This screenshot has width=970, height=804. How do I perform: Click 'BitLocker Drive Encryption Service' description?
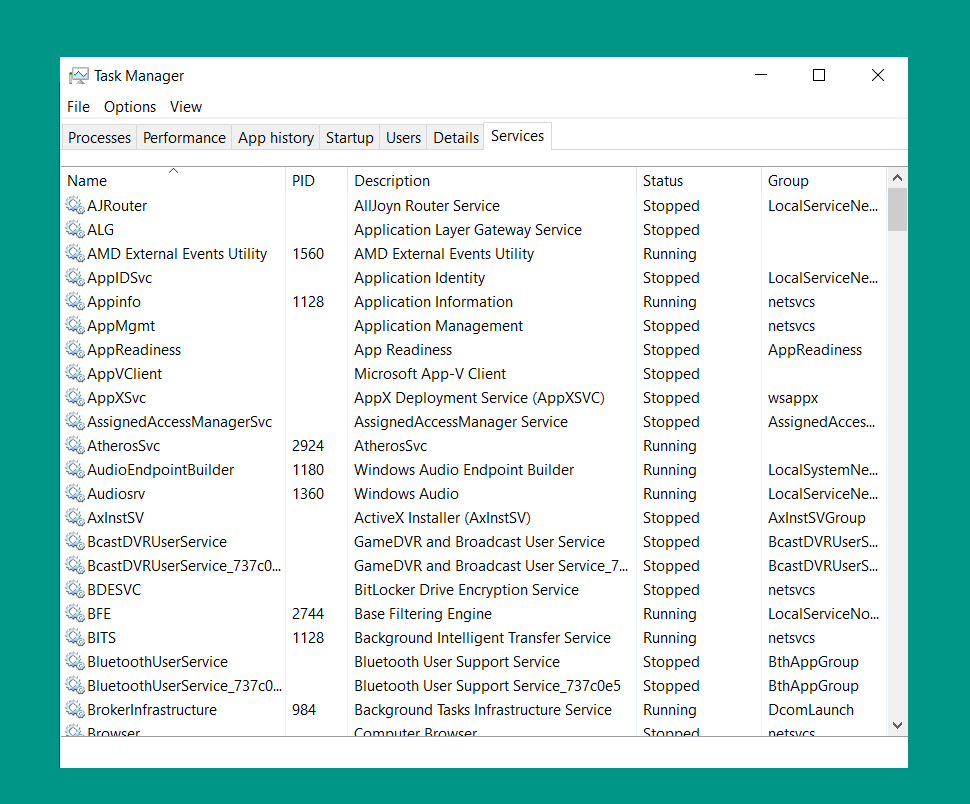click(466, 590)
